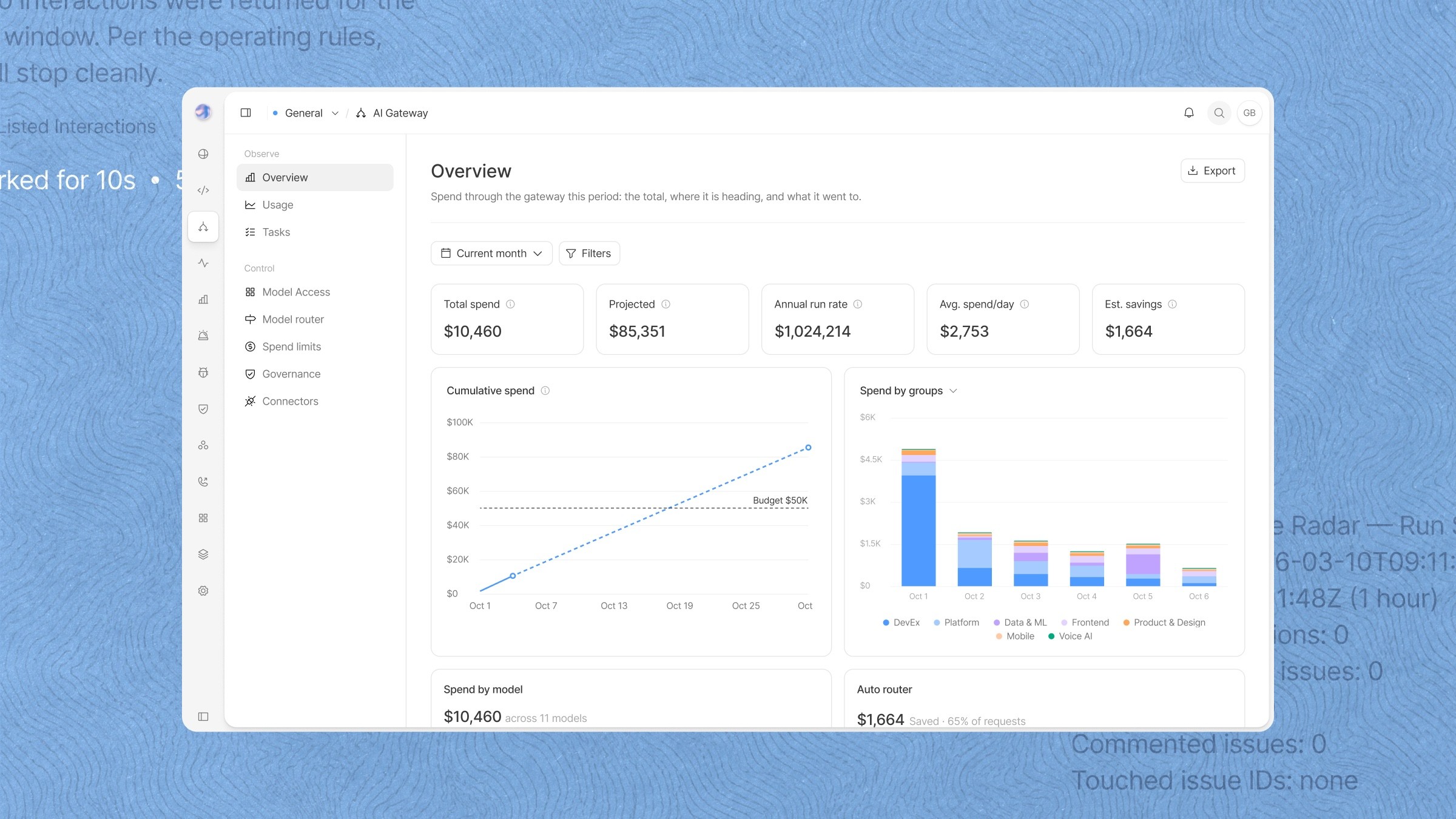The height and width of the screenshot is (819, 1456).
Task: Click the Projected $85,351 card
Action: click(672, 319)
